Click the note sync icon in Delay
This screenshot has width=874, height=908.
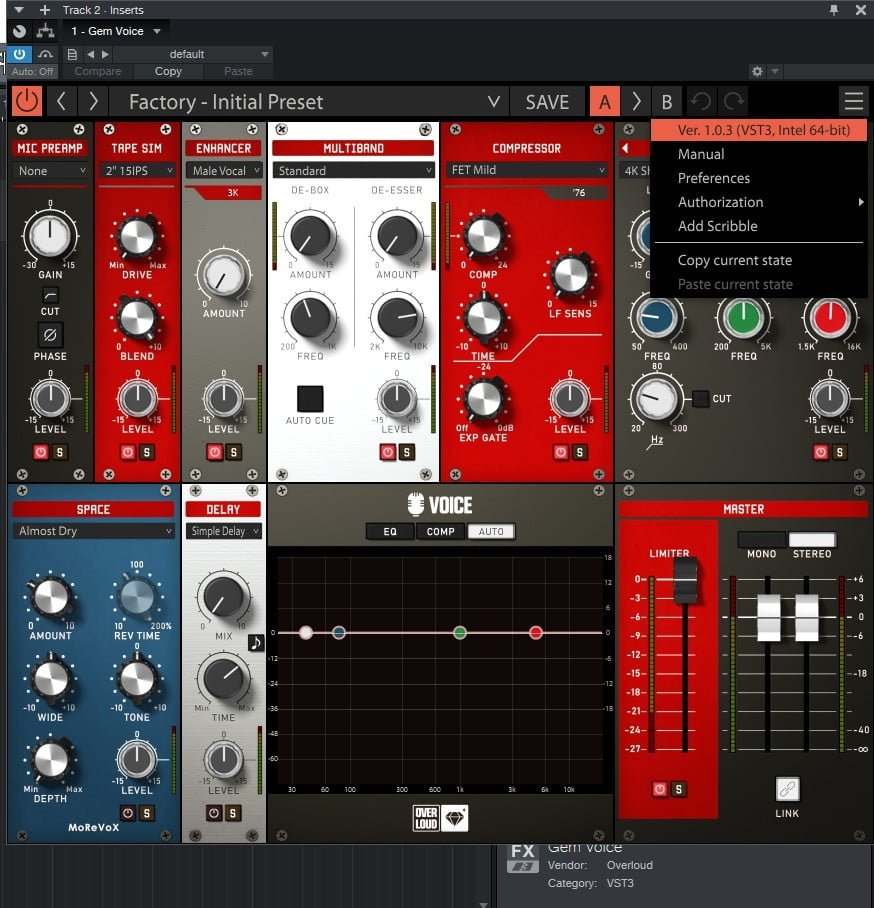click(x=256, y=642)
